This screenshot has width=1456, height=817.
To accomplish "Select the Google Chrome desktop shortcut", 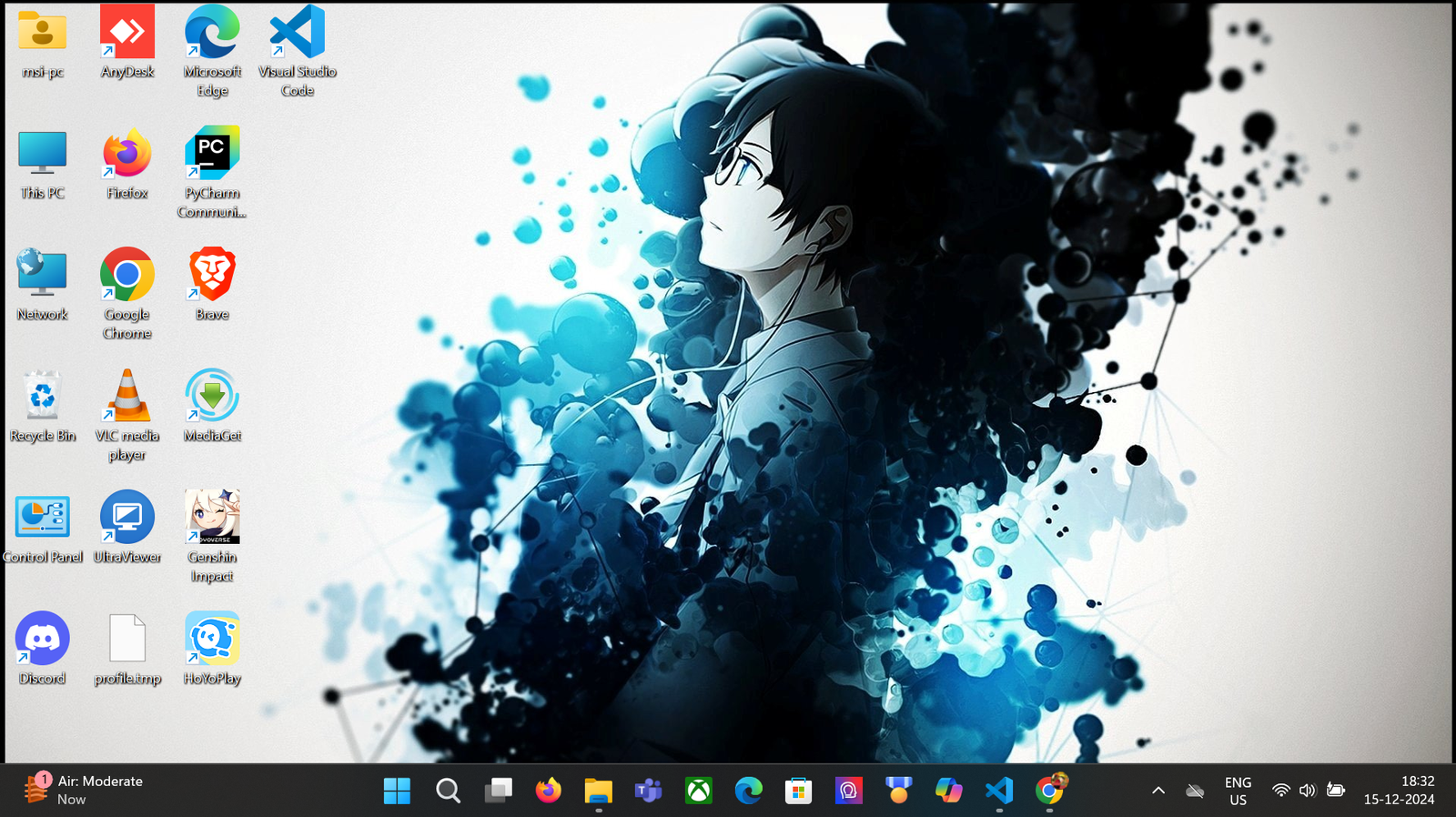I will coord(127,294).
